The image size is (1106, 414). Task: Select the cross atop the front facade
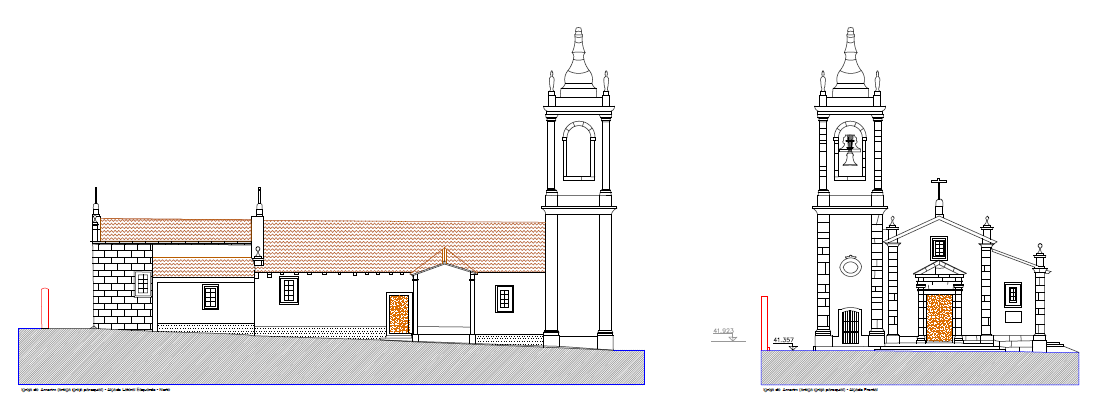pyautogui.click(x=939, y=188)
